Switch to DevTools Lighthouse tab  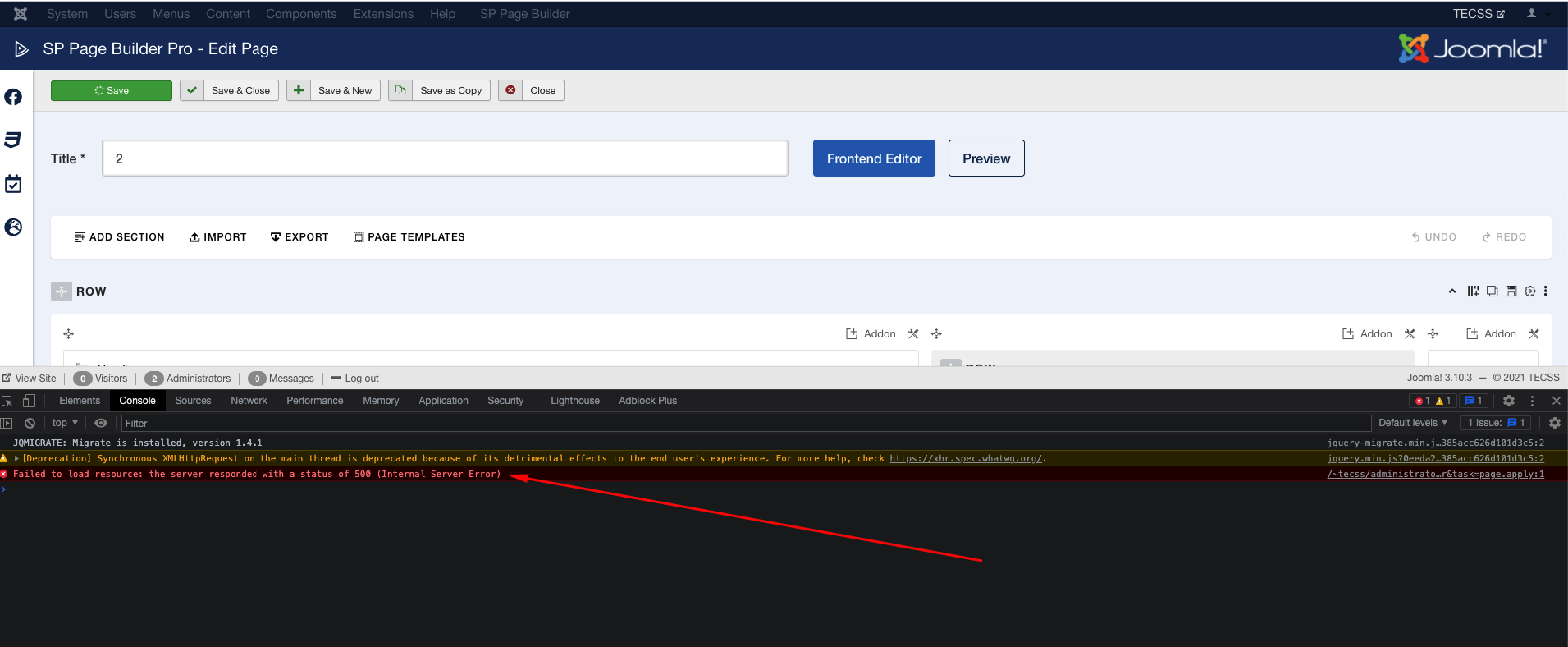point(575,401)
